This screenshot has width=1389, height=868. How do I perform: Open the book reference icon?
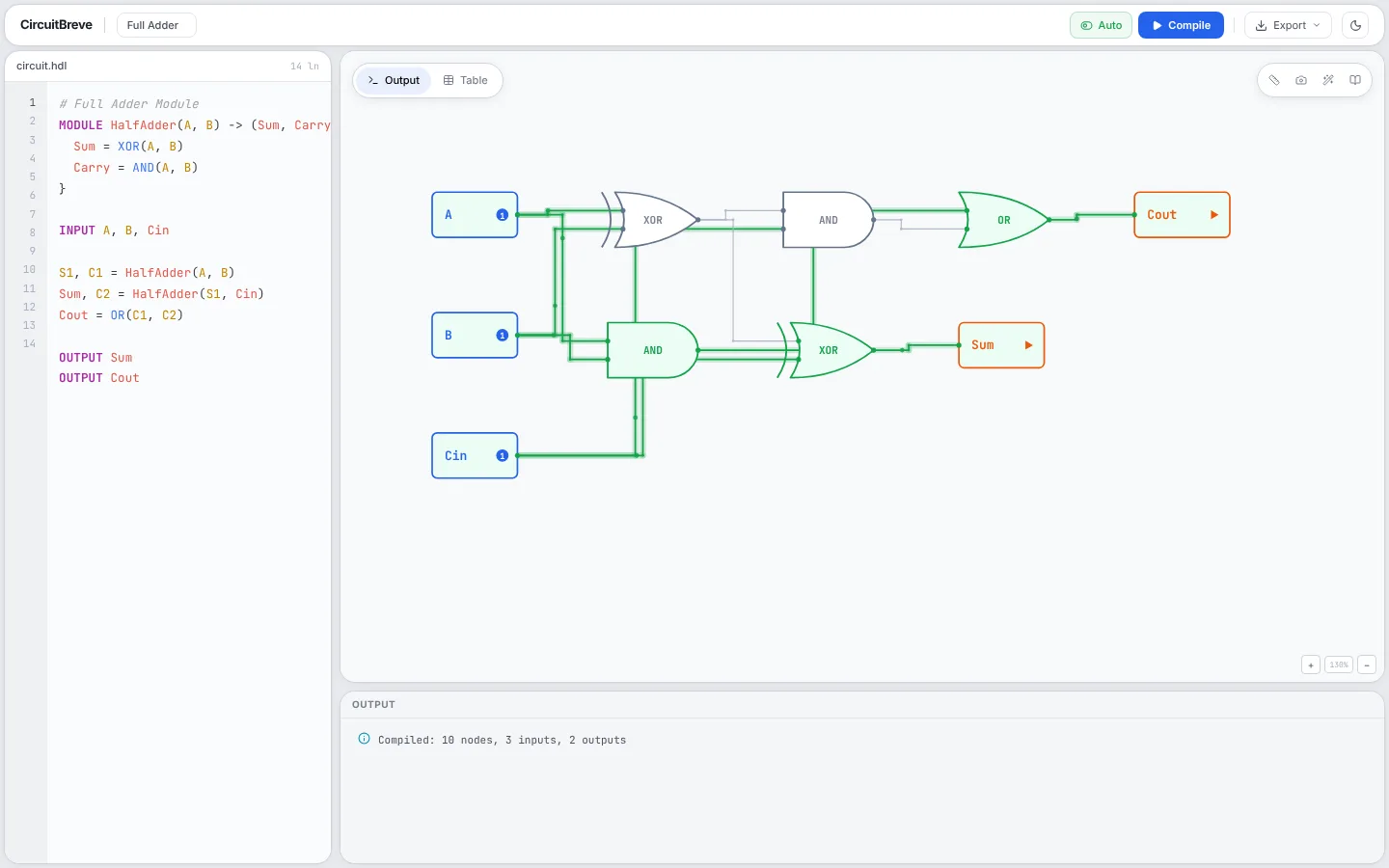click(1355, 80)
